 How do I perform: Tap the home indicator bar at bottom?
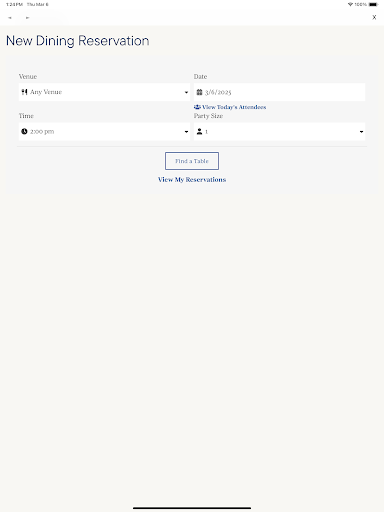[x=192, y=508]
